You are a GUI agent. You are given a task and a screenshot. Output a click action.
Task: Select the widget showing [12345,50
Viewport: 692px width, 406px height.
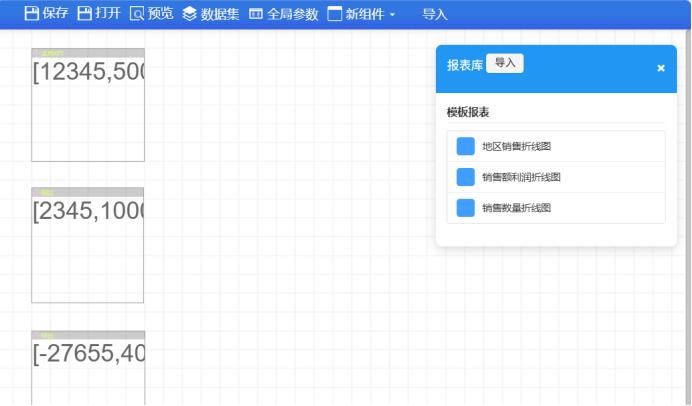point(88,105)
